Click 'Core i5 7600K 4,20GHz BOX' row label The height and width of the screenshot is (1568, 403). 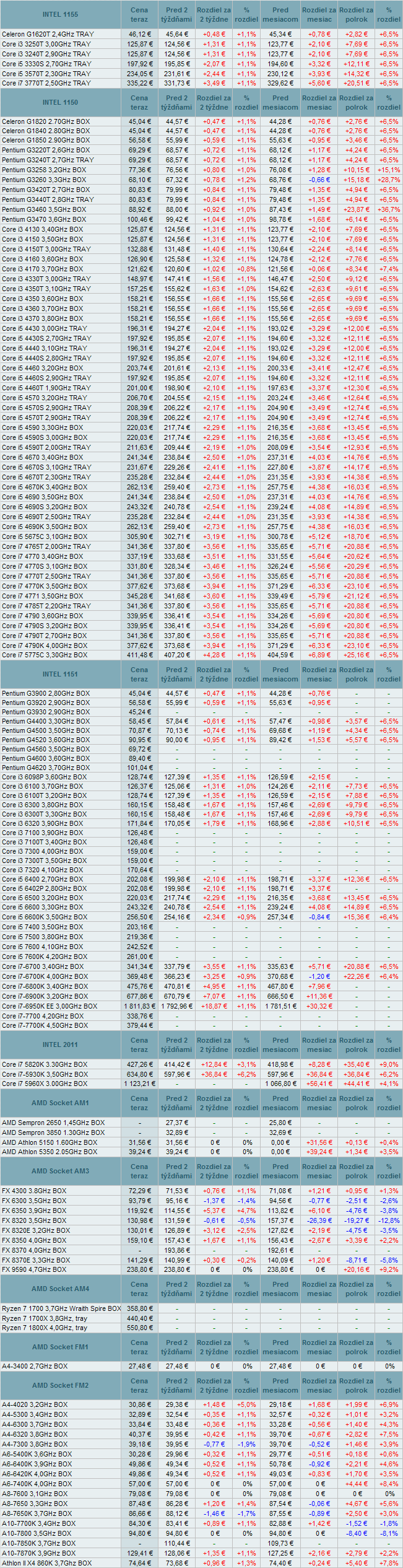[x=45, y=957]
